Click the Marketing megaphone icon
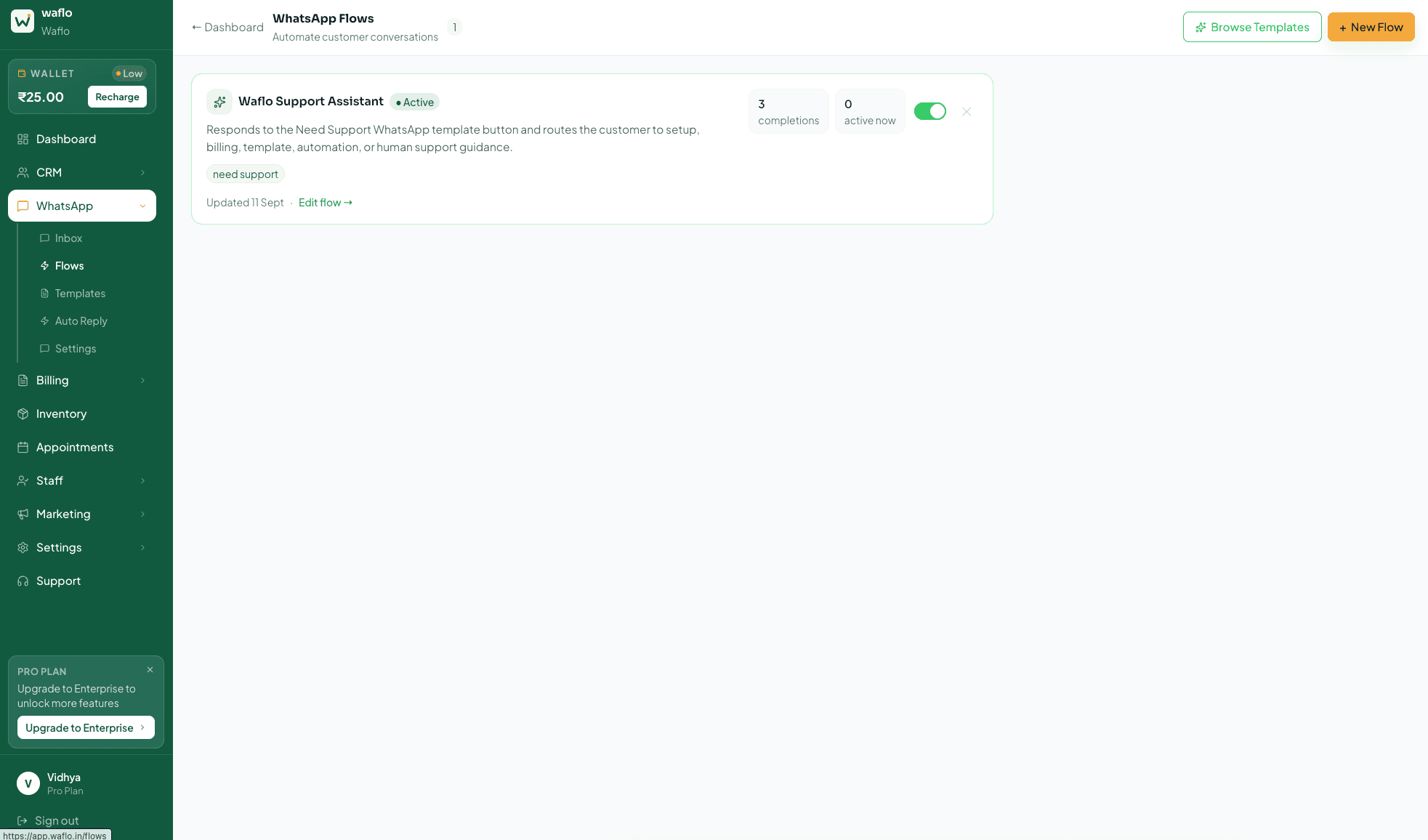Screen dimensions: 1428x840 pyautogui.click(x=23, y=514)
